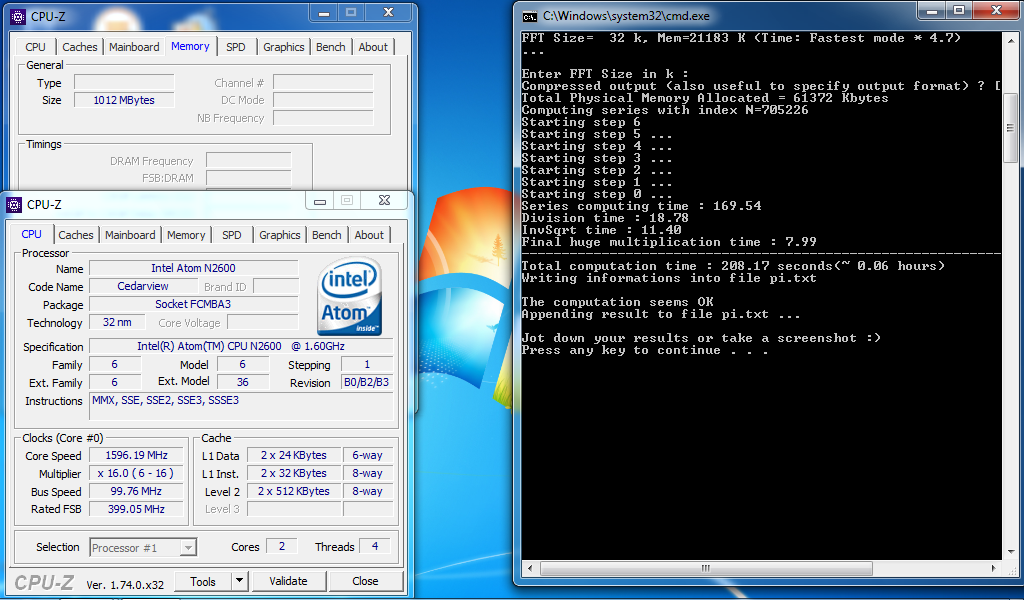Open the Bench tab in front CPU-Z window
The height and width of the screenshot is (600, 1024).
(327, 235)
